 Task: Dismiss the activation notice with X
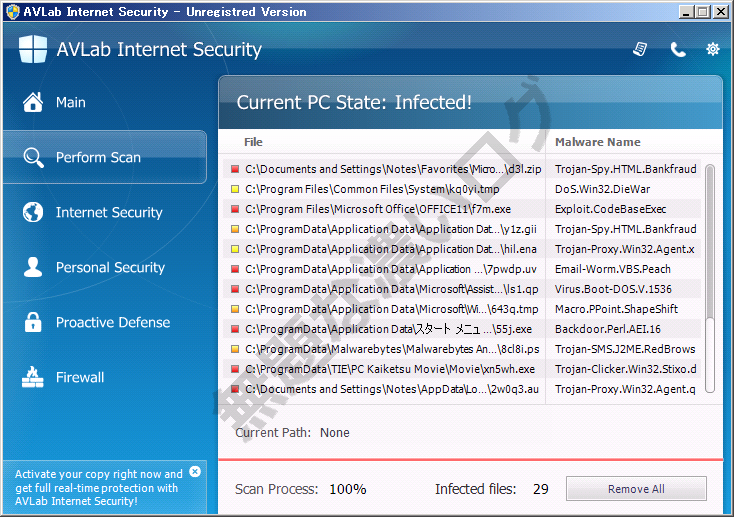[x=195, y=471]
